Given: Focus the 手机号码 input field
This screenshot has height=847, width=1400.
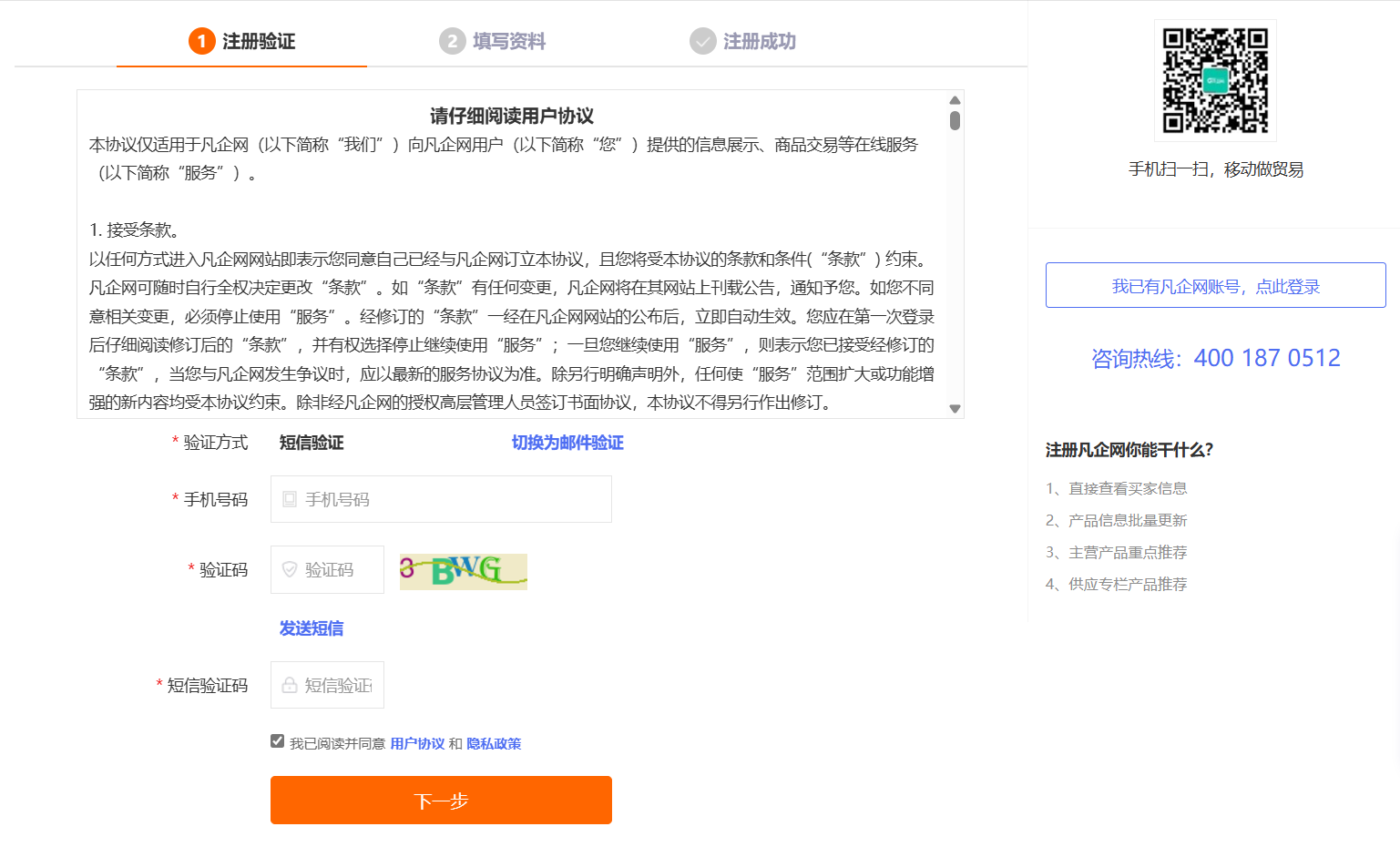Looking at the screenshot, I should [441, 499].
